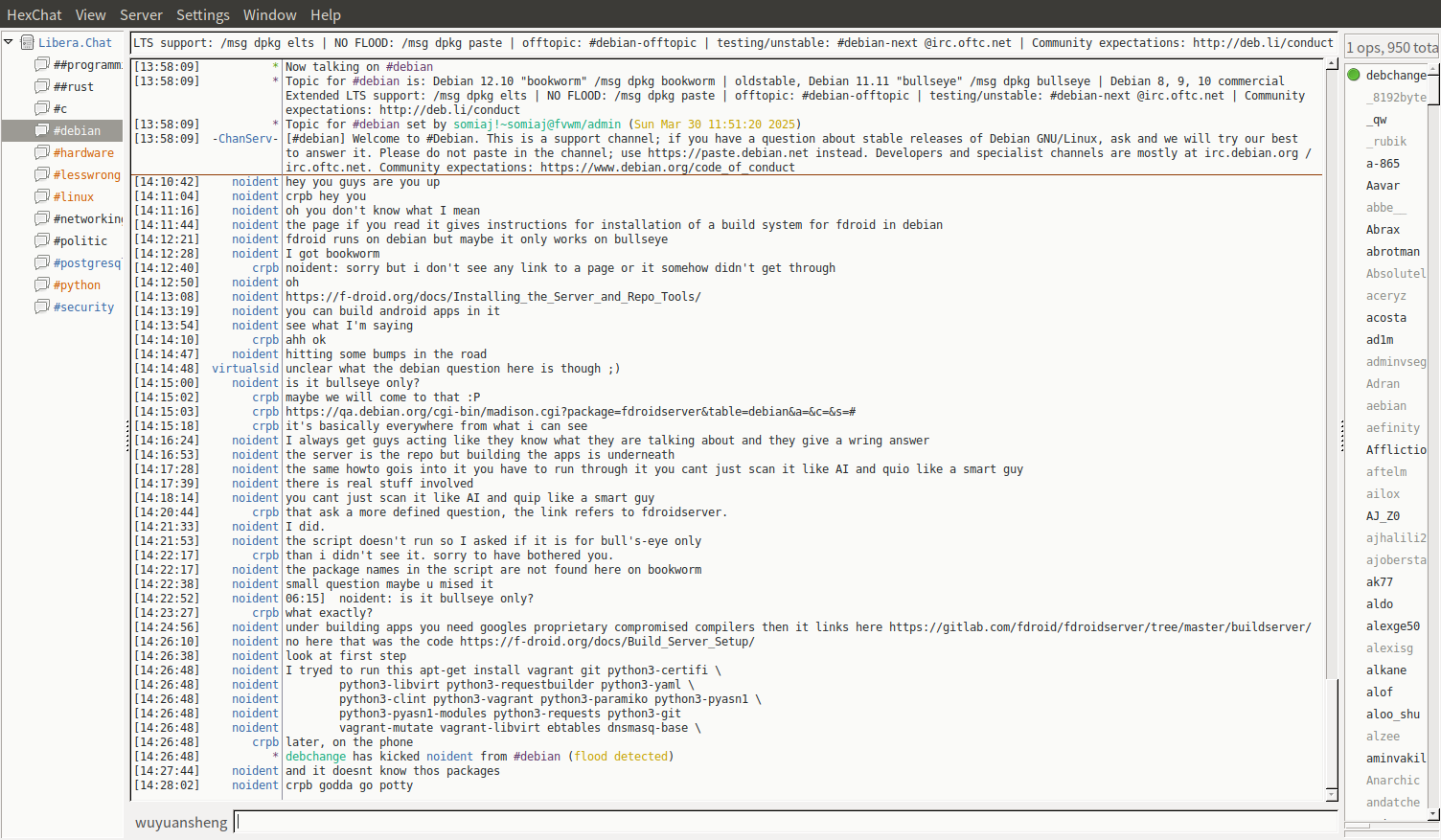Switch to the ##rust channel
The image size is (1441, 840).
pos(74,86)
